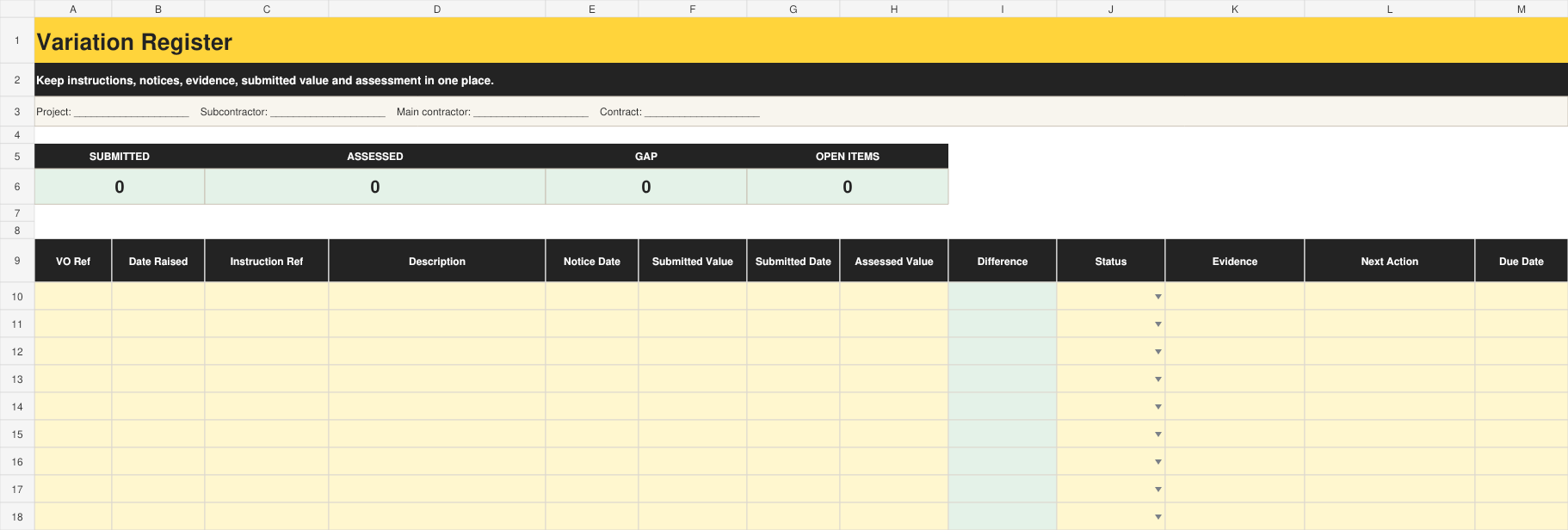Select row 9 number header
This screenshot has width=1568, height=530.
pyautogui.click(x=17, y=261)
